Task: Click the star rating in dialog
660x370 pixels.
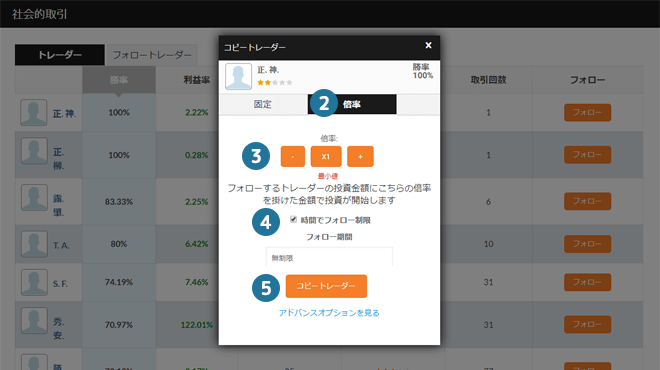Action: click(x=274, y=83)
